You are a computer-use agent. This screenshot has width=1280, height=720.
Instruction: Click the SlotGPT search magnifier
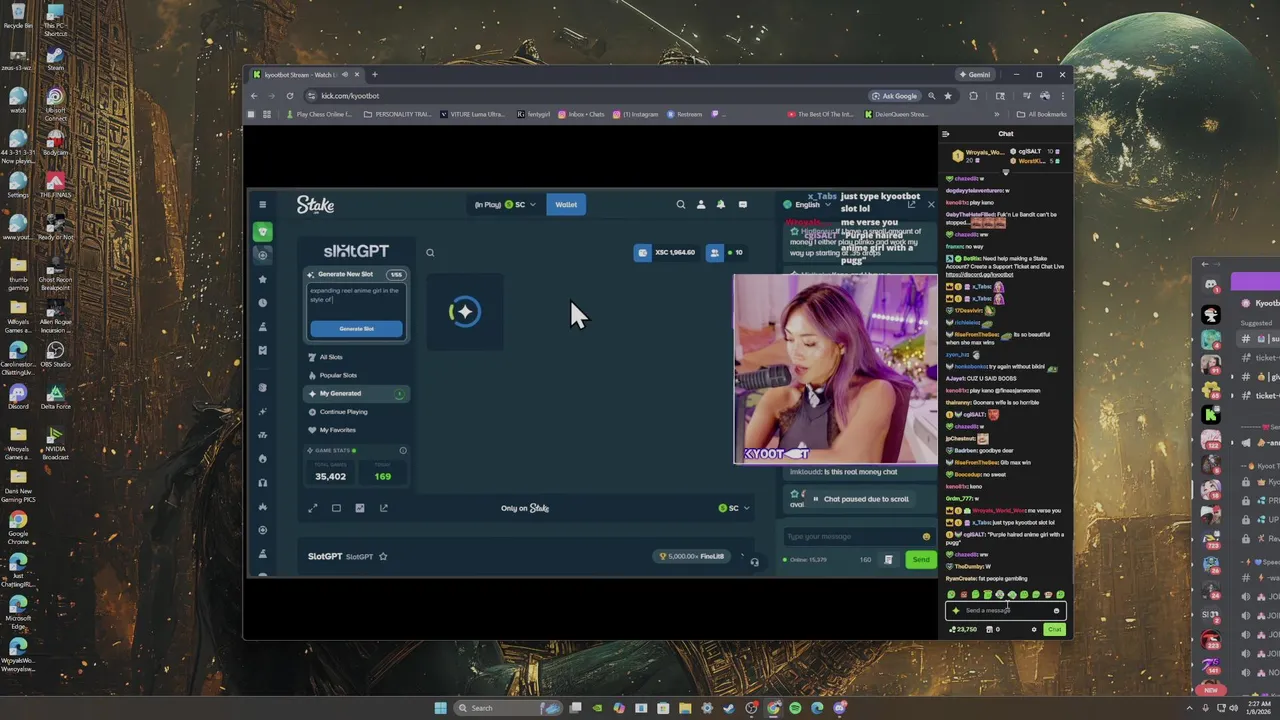tap(430, 252)
